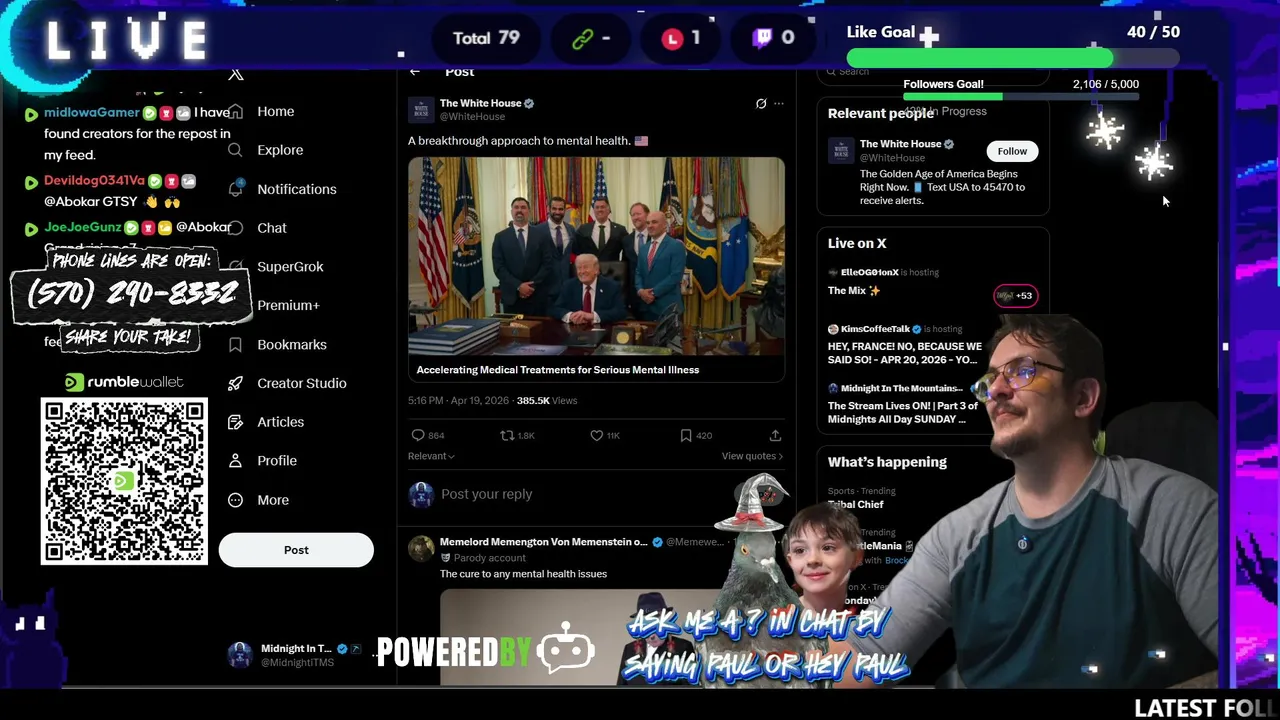Open Bookmarks icon in sidebar
This screenshot has height=720, width=1280.
(235, 344)
